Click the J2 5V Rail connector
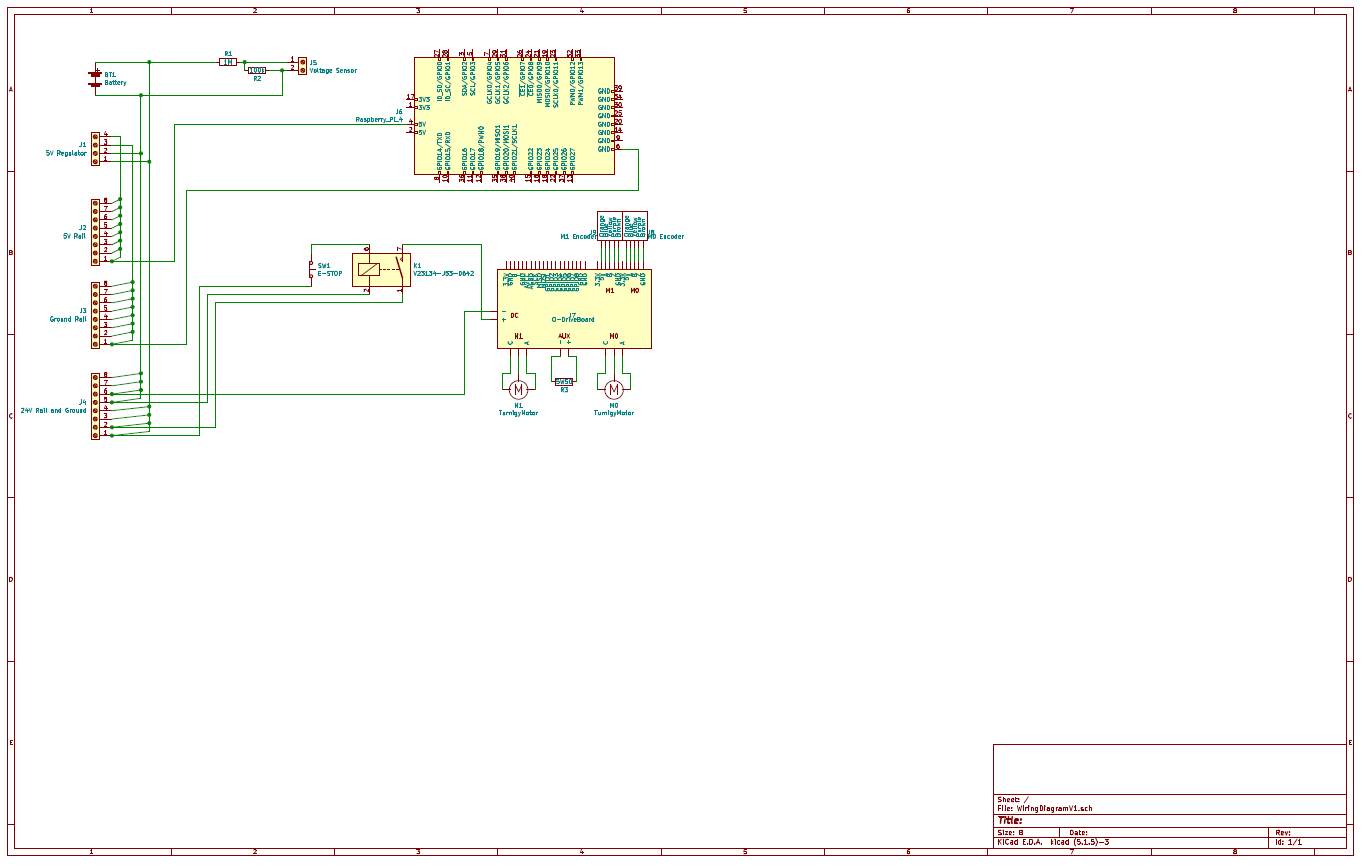The height and width of the screenshot is (867, 1364). point(96,231)
